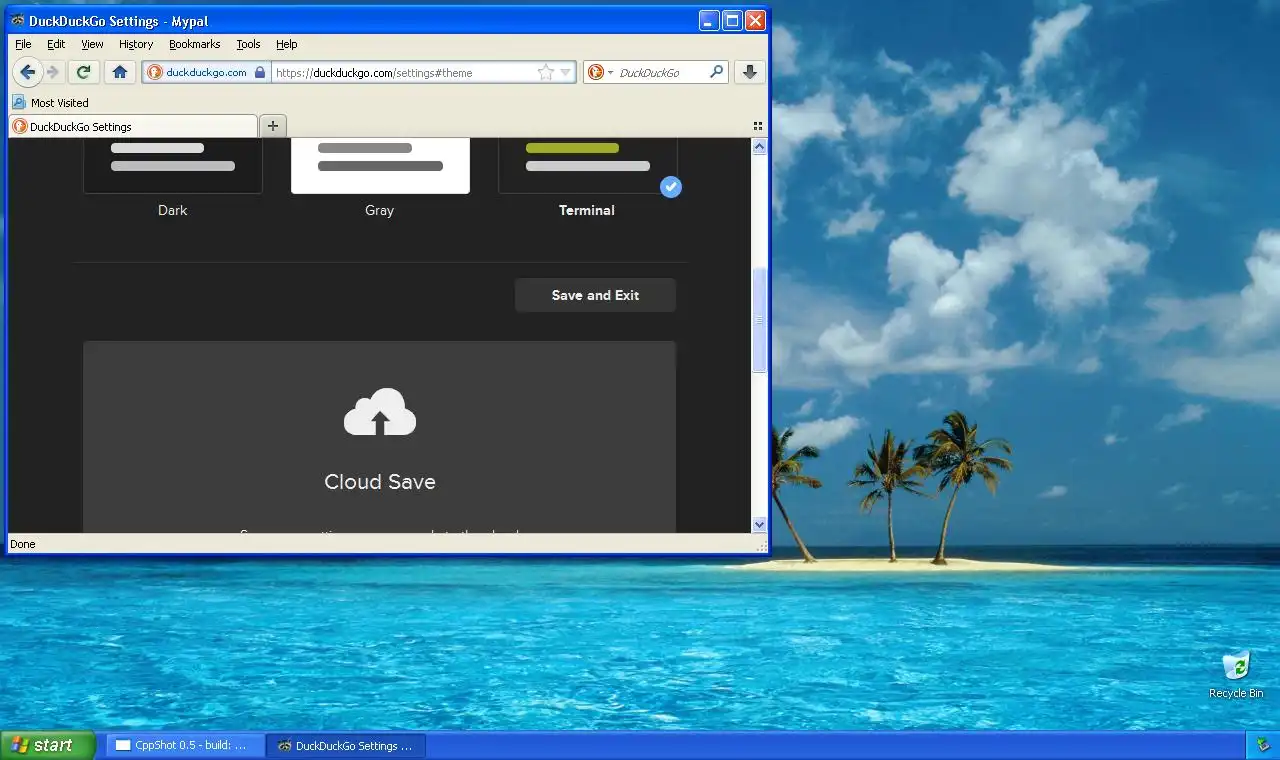Select the DuckDuckGo Settings tab
The height and width of the screenshot is (760, 1280).
(x=133, y=126)
